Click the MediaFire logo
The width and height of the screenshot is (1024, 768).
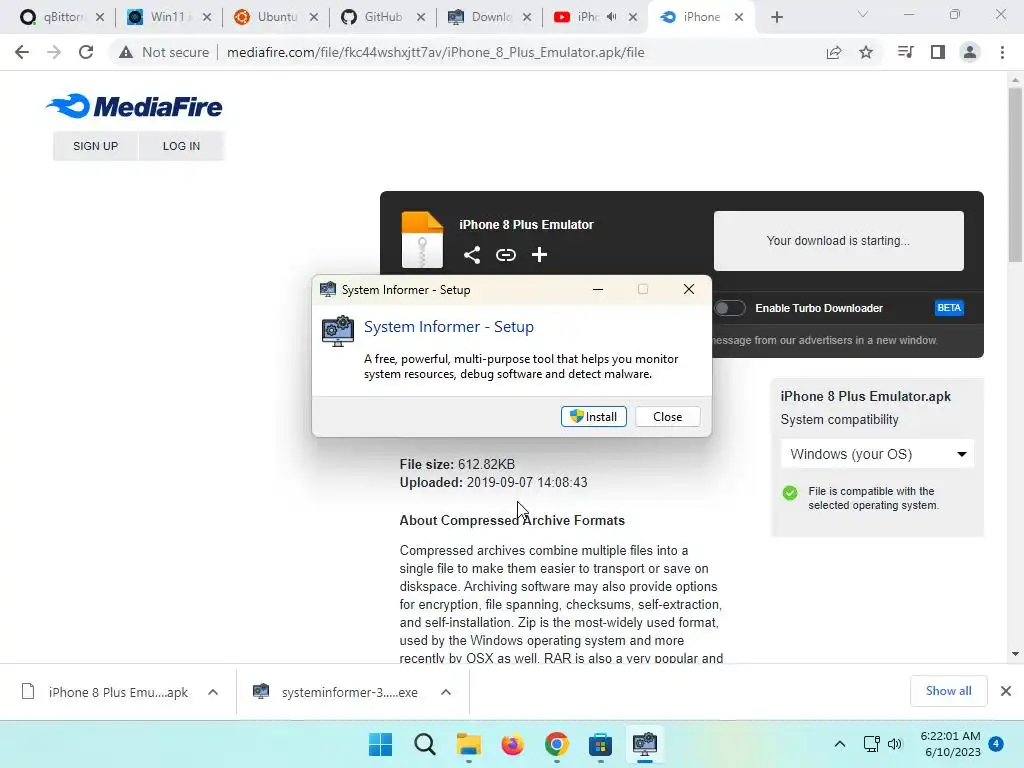tap(134, 106)
